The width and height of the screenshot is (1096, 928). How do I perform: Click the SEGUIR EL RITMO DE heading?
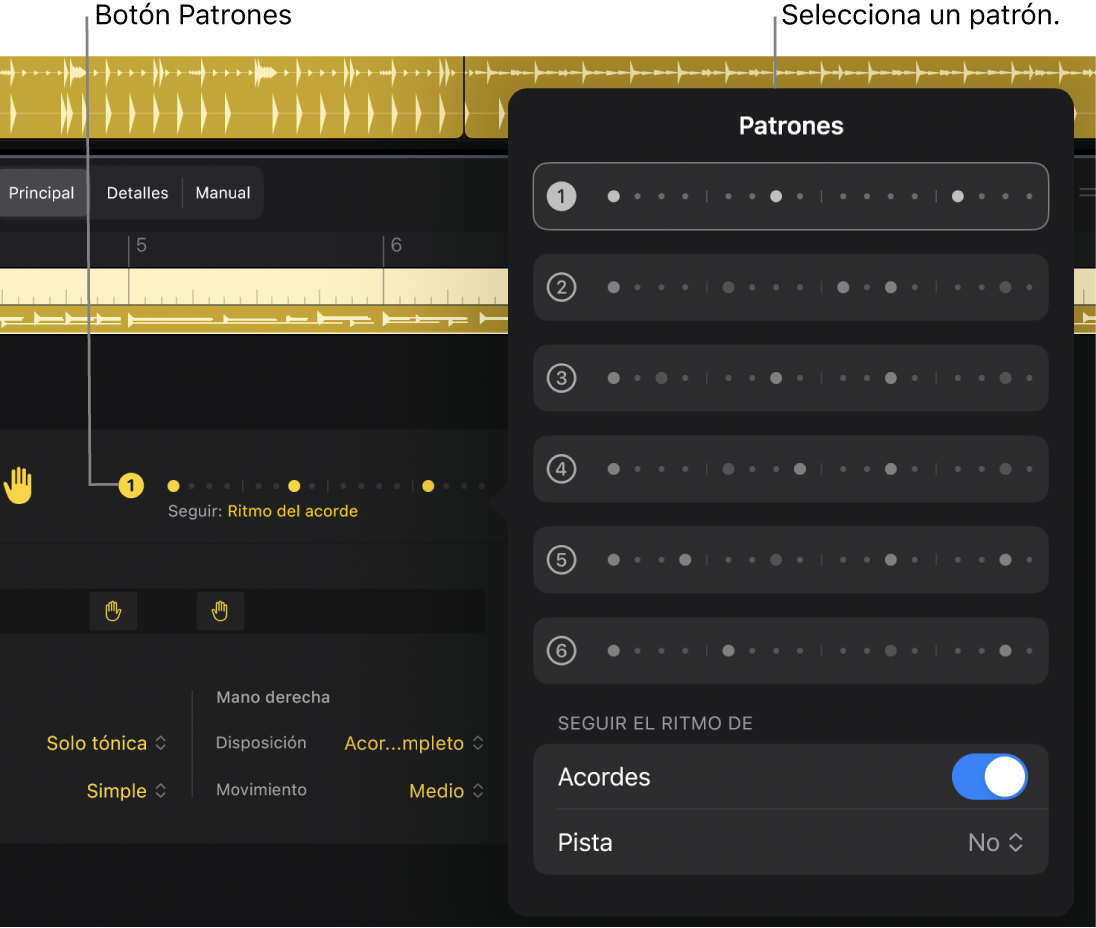coord(655,723)
